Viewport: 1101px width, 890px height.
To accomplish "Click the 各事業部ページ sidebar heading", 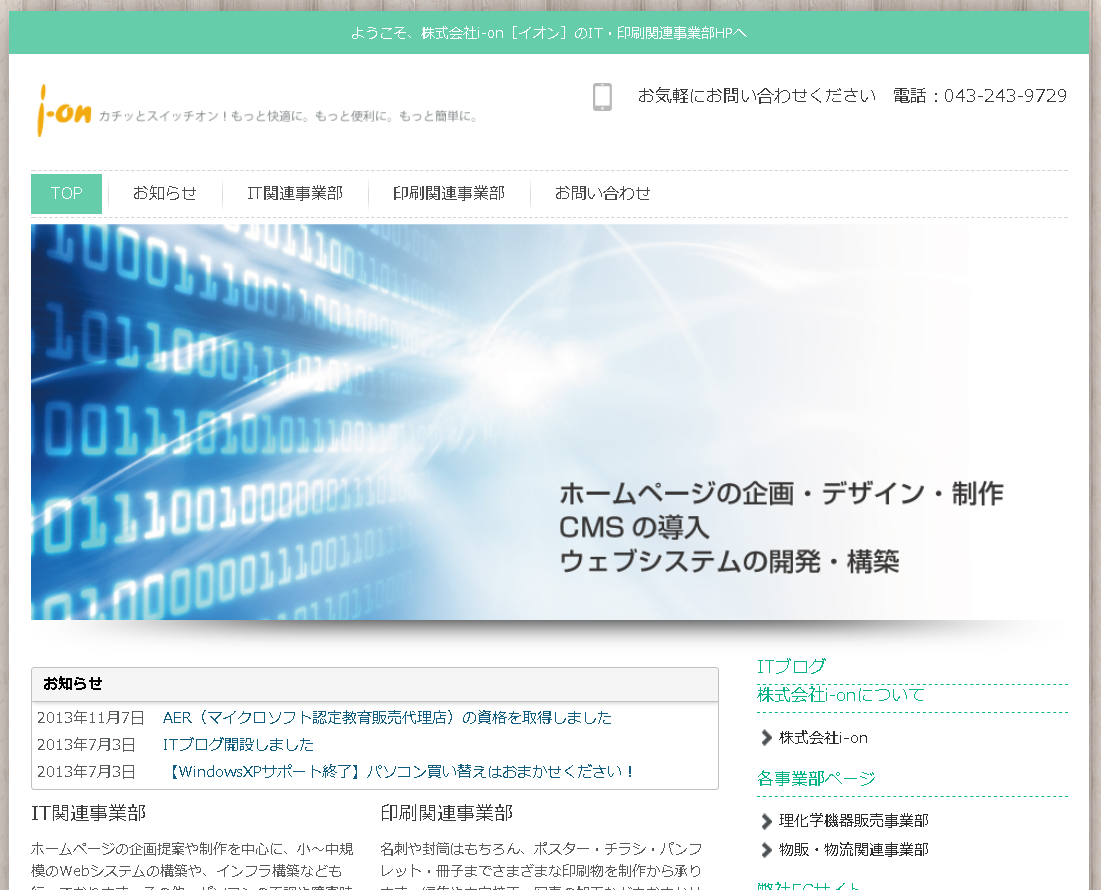I will coord(816,778).
